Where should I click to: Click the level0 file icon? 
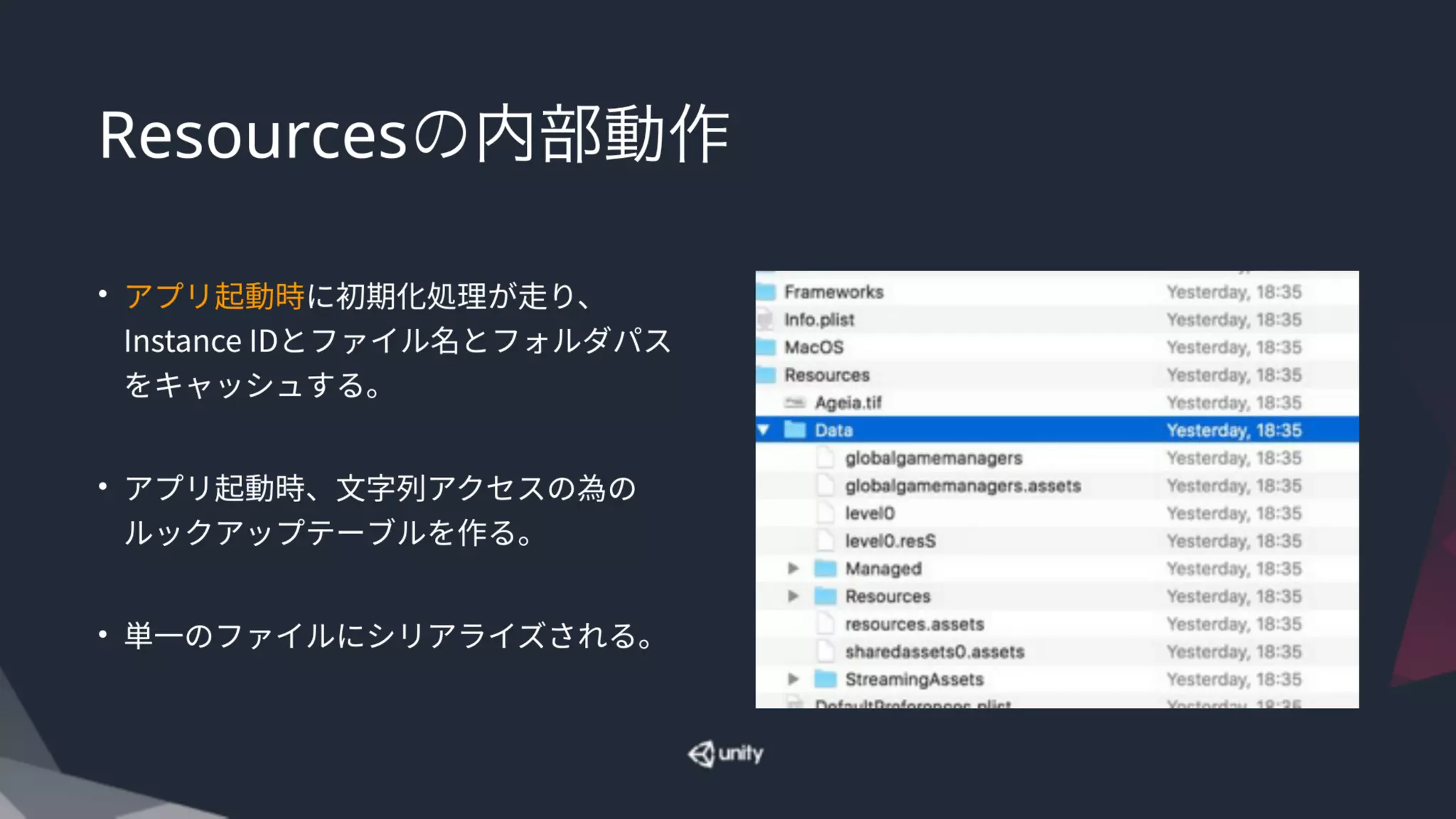[825, 513]
